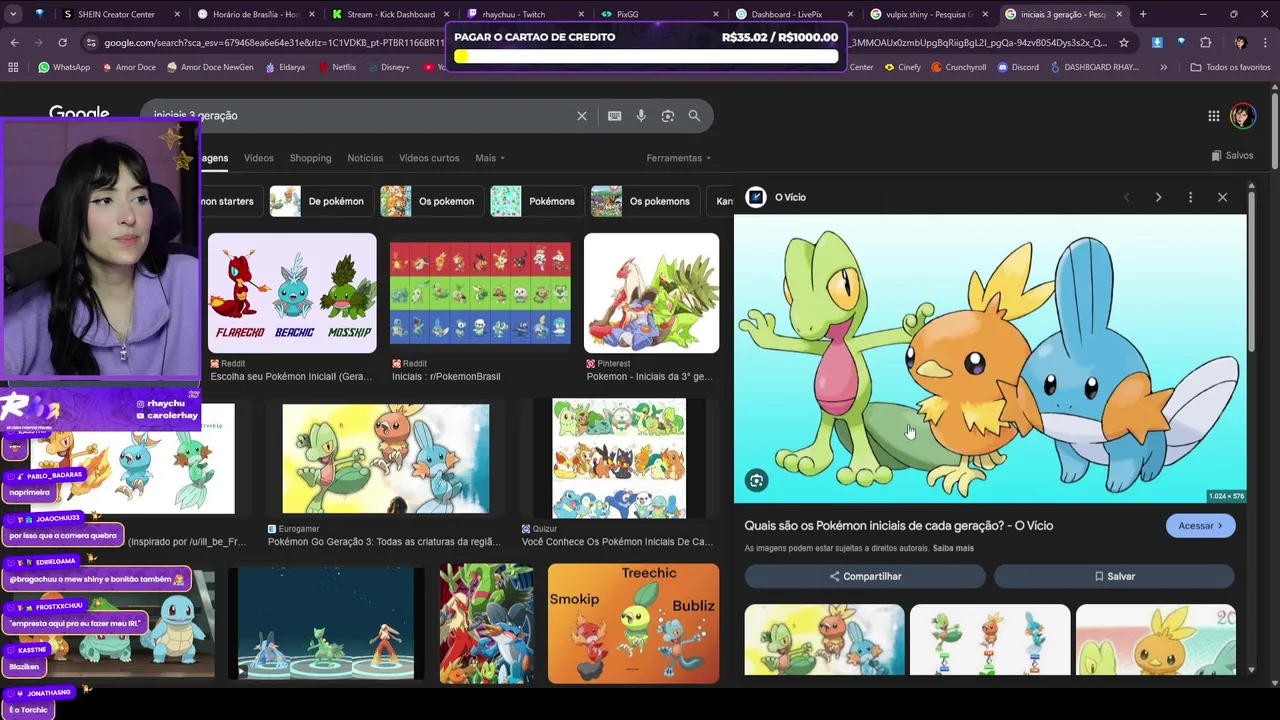Bookmark this page with the star icon

click(x=1124, y=43)
